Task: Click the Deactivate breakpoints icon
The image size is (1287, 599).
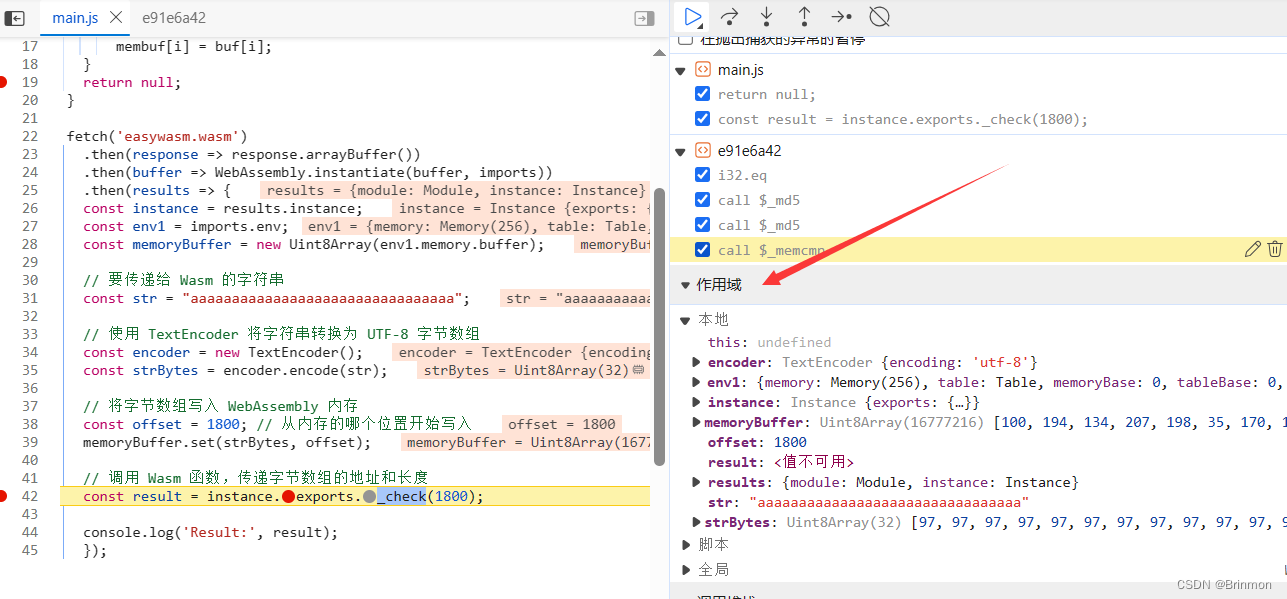Action: 878,17
